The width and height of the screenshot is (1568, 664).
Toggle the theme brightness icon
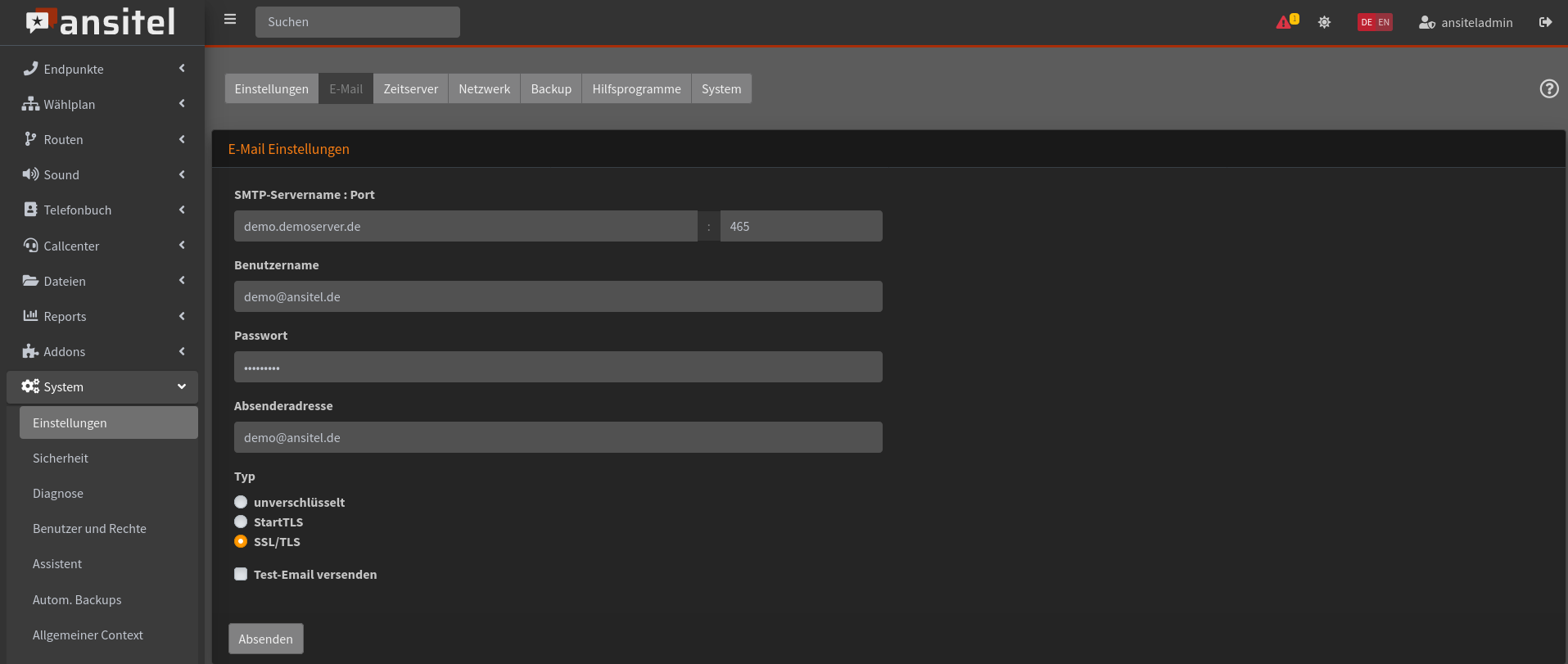point(1324,22)
